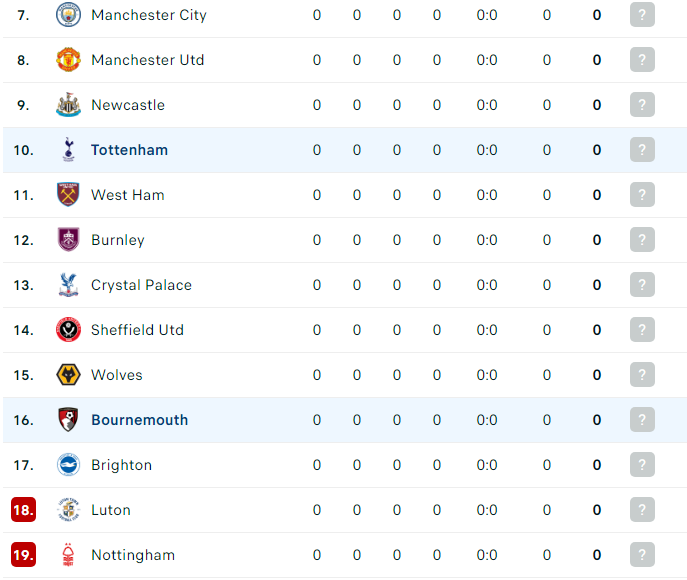Click the Newcastle crest icon
687x580 pixels.
tap(68, 105)
